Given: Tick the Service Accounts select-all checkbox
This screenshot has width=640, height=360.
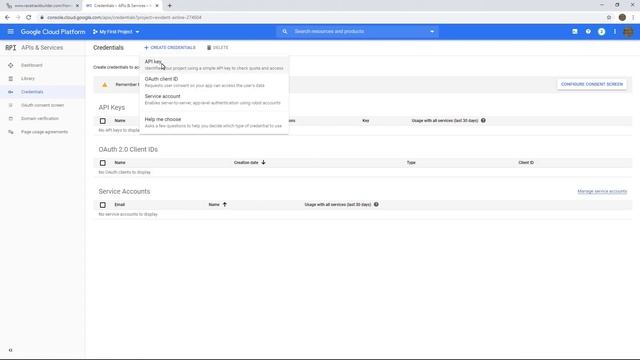Looking at the screenshot, I should [x=103, y=205].
